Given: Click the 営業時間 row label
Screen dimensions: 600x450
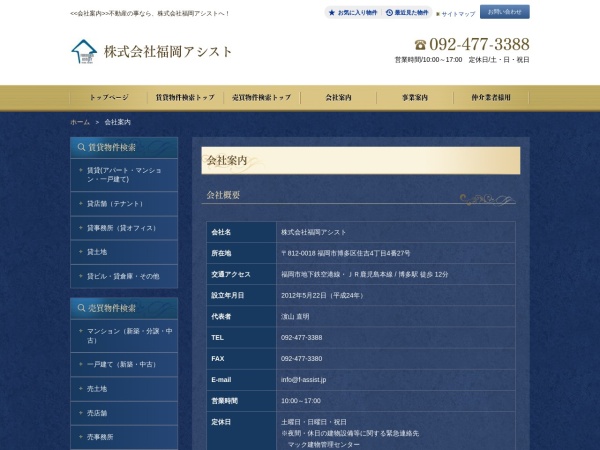Looking at the screenshot, I should click(x=224, y=401).
